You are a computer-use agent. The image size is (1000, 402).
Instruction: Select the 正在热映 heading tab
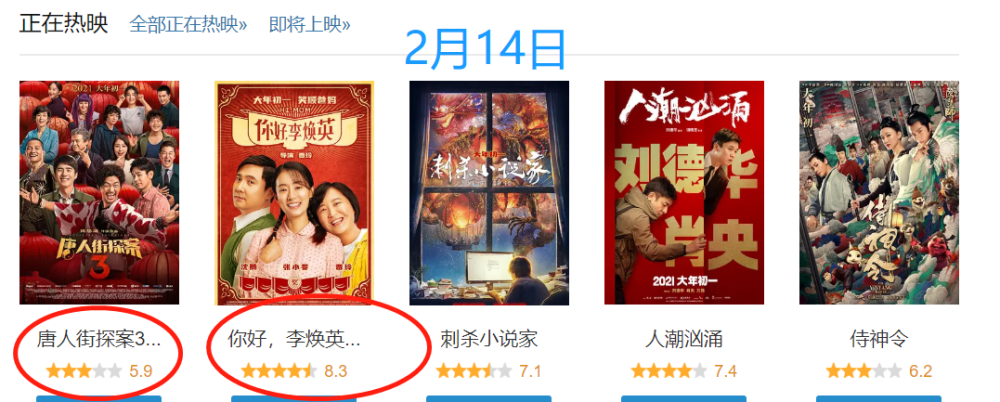click(x=64, y=24)
